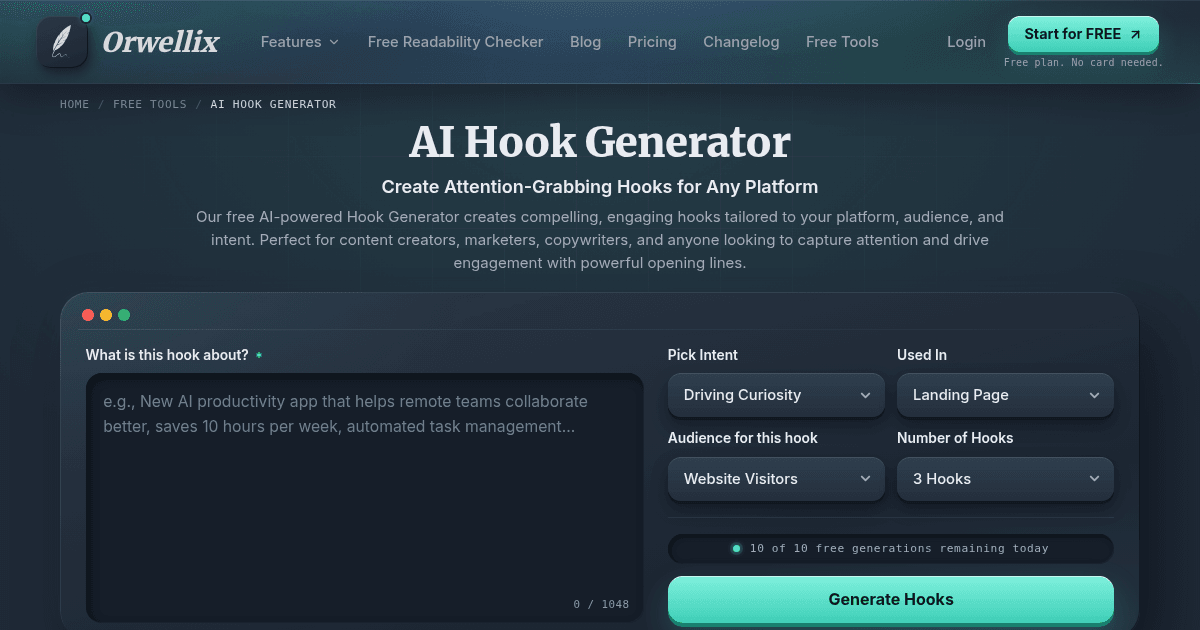Focus the hook description text area

(x=365, y=498)
